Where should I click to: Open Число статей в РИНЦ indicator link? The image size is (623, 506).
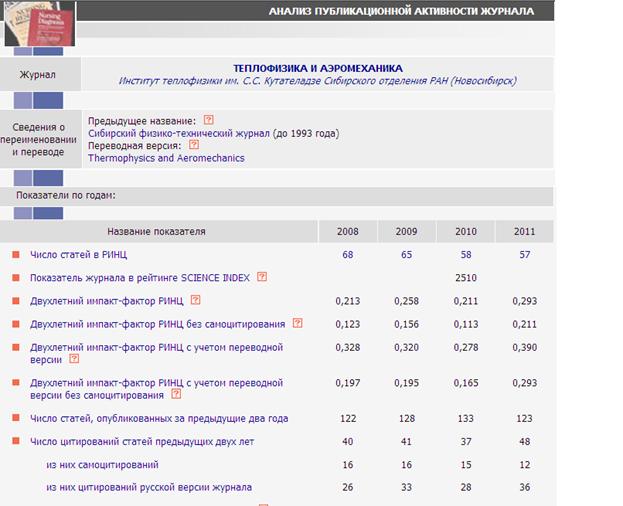[x=79, y=255]
